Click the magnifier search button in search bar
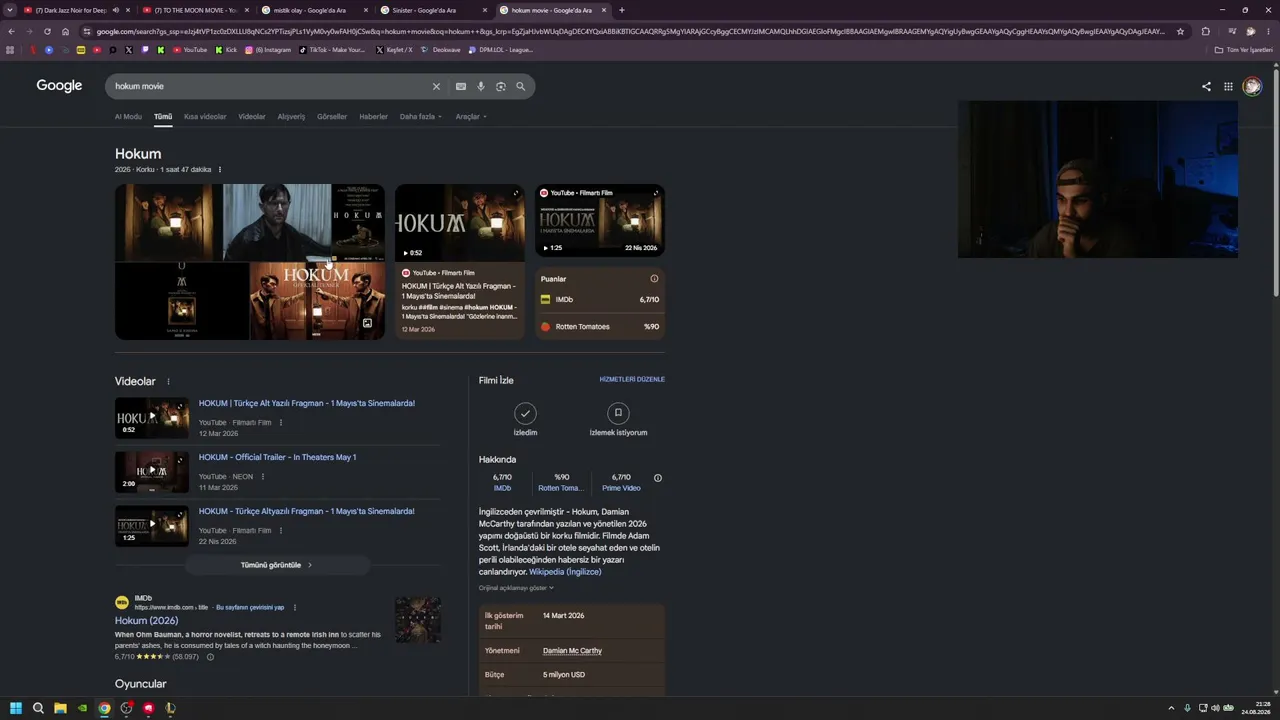 click(521, 87)
